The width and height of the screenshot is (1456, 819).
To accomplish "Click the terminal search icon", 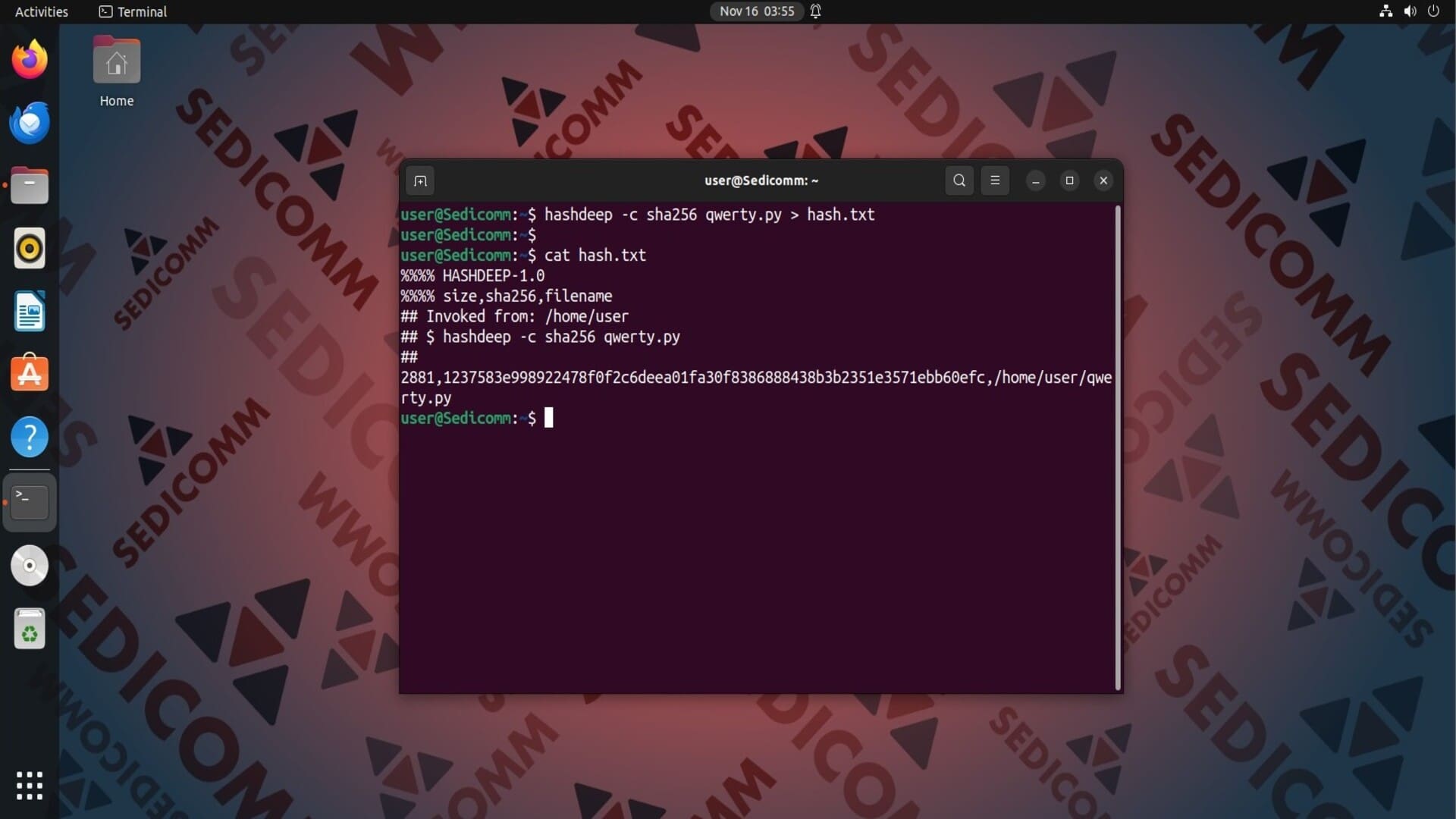I will coord(959,180).
